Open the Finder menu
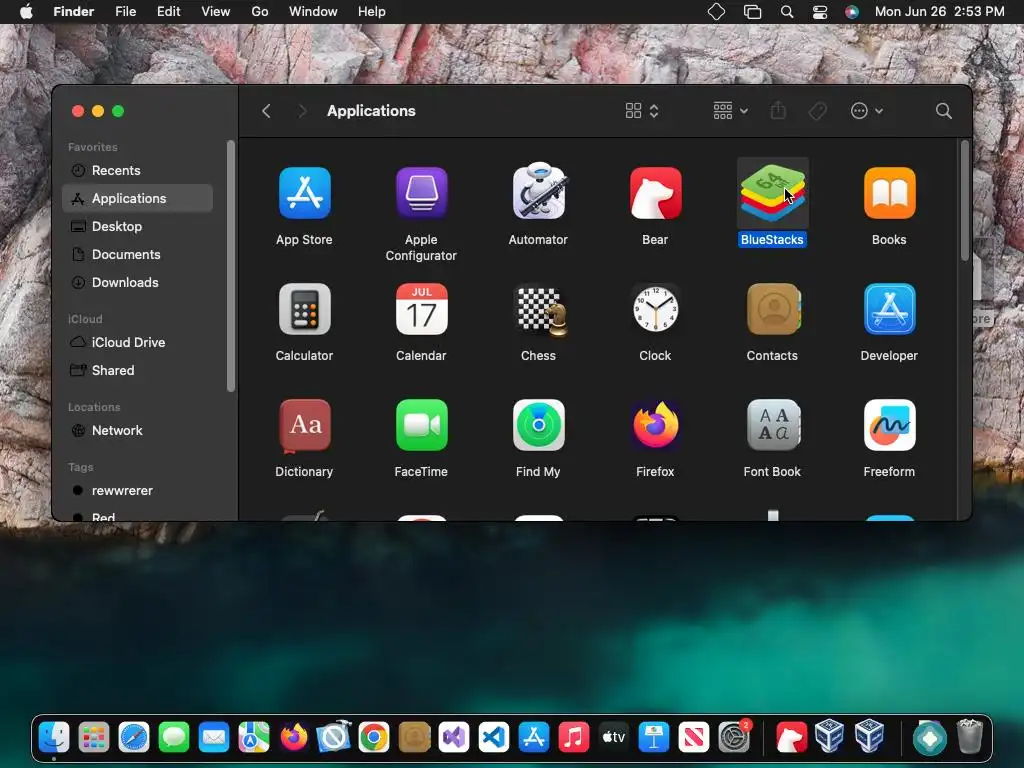Viewport: 1024px width, 768px height. (74, 12)
